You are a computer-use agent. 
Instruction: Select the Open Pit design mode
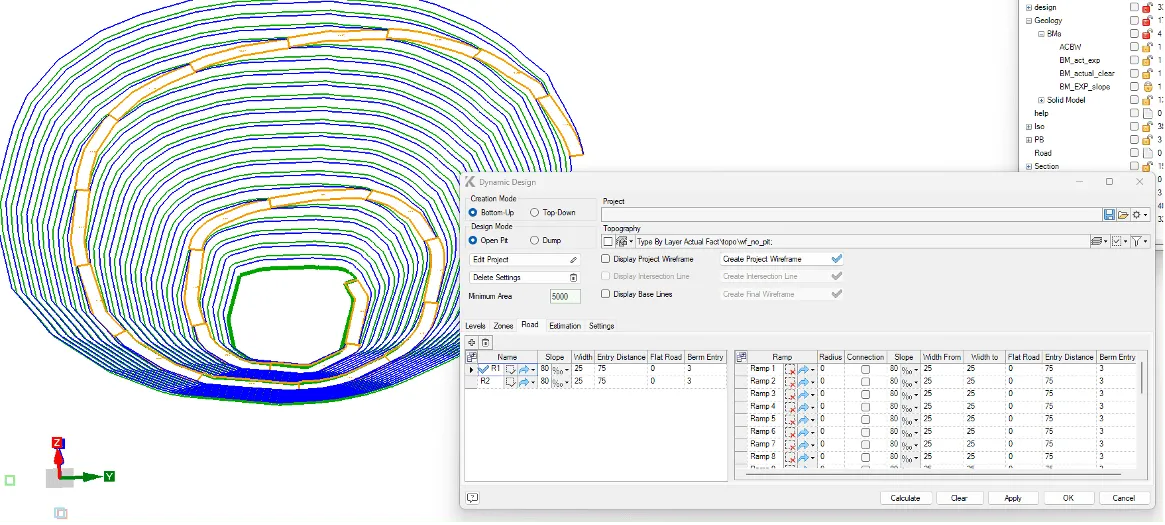473,241
